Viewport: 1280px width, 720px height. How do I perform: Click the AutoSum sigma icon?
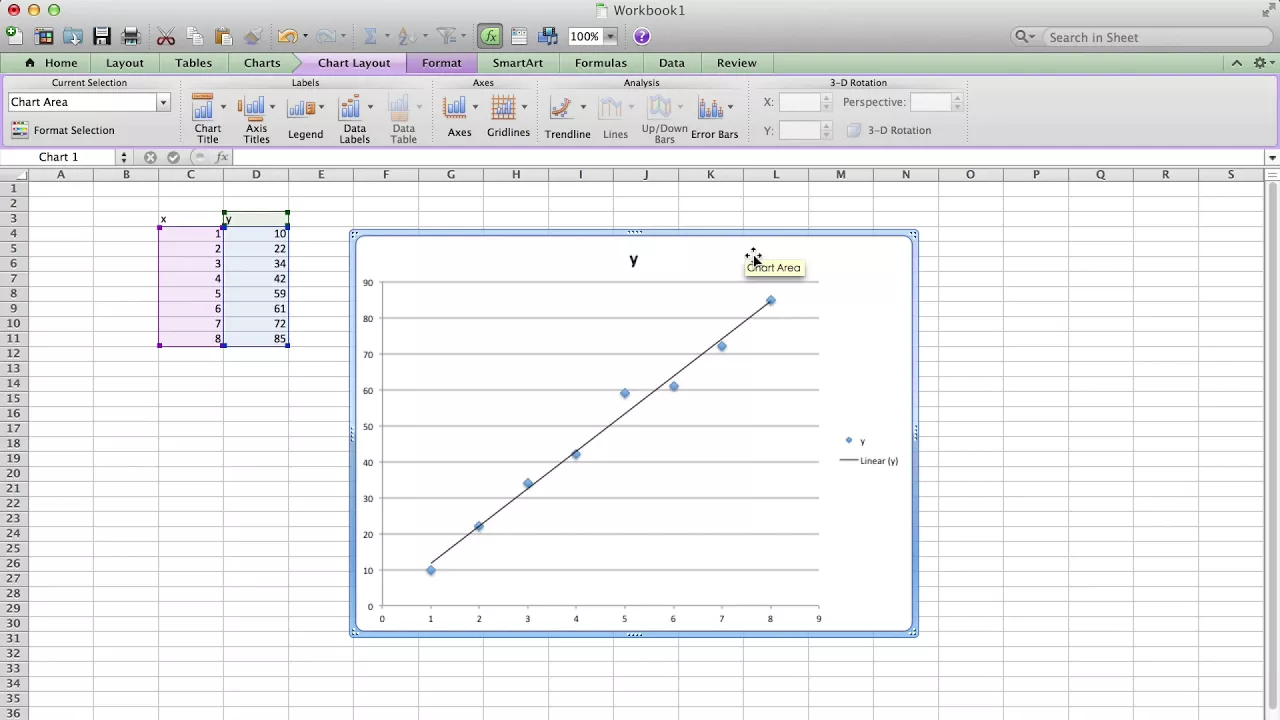370,36
